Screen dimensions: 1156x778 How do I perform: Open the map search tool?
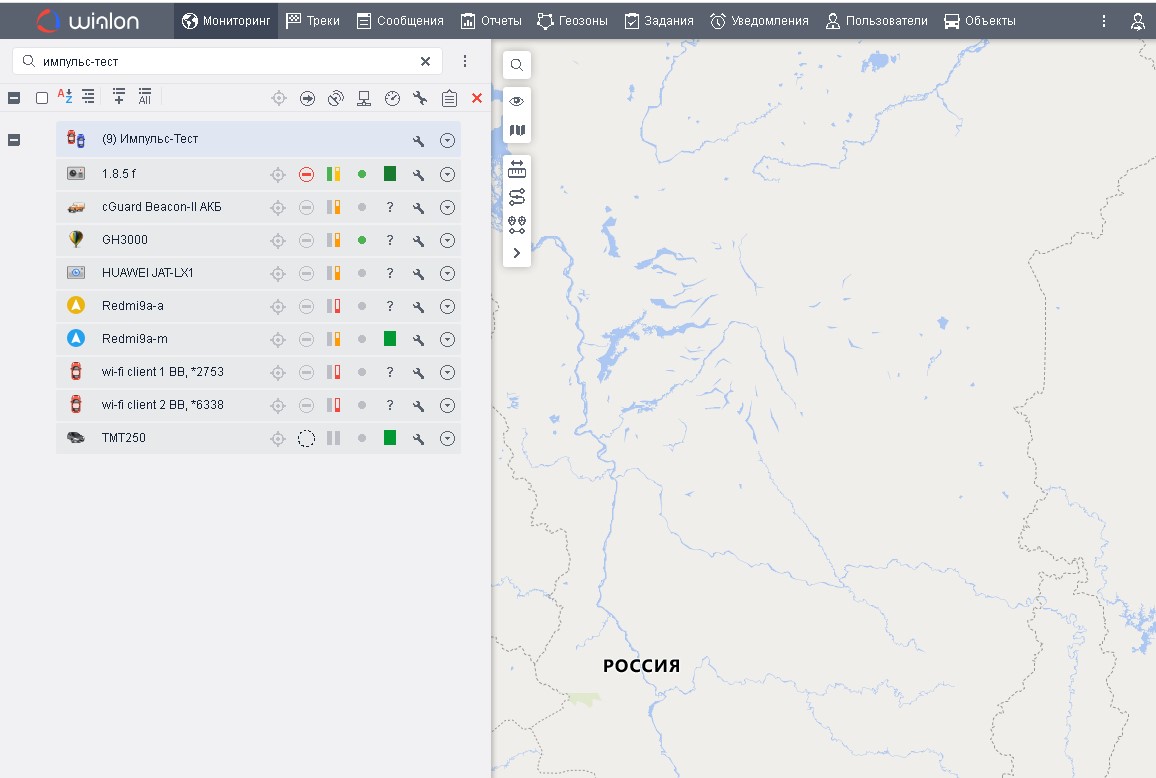[517, 65]
